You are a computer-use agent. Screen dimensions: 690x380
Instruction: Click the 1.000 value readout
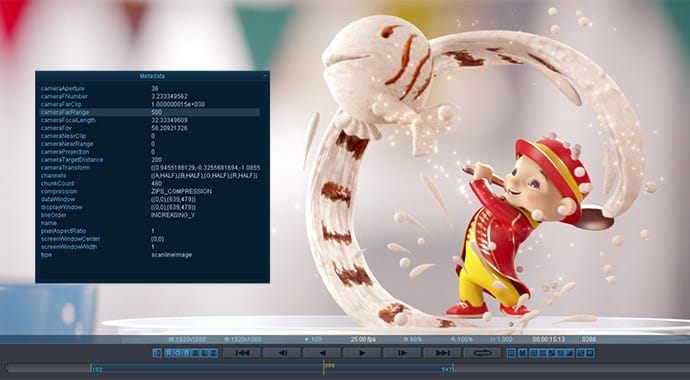click(x=501, y=340)
